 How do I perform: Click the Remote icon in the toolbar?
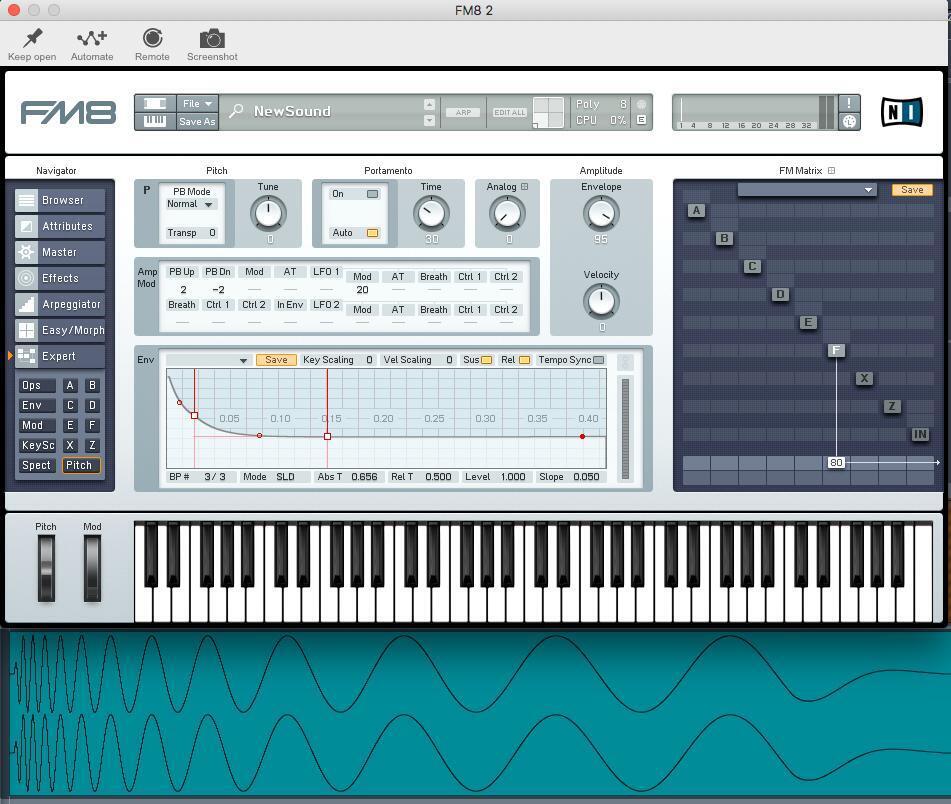[152, 37]
